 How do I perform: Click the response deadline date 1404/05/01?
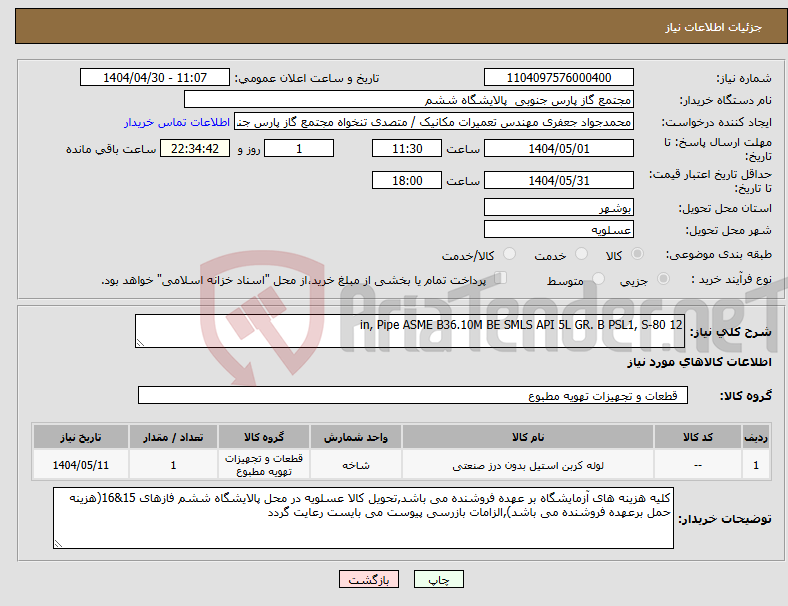coord(558,149)
